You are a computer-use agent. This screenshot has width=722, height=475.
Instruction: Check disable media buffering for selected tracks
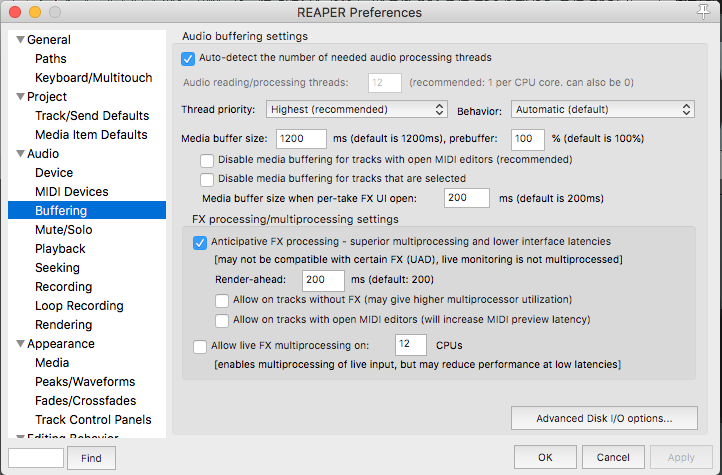pos(207,179)
